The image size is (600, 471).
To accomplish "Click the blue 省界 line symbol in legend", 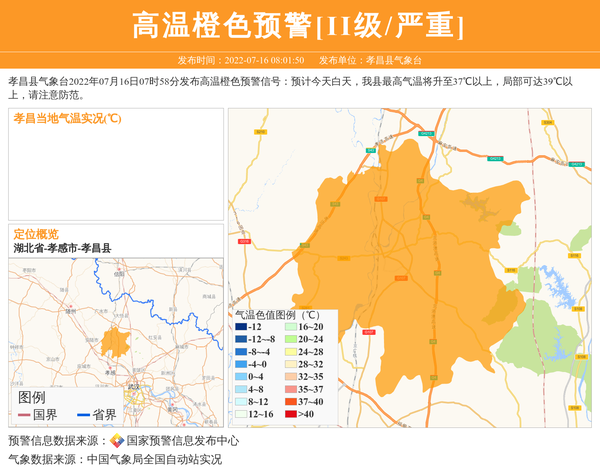I will pyautogui.click(x=84, y=415).
